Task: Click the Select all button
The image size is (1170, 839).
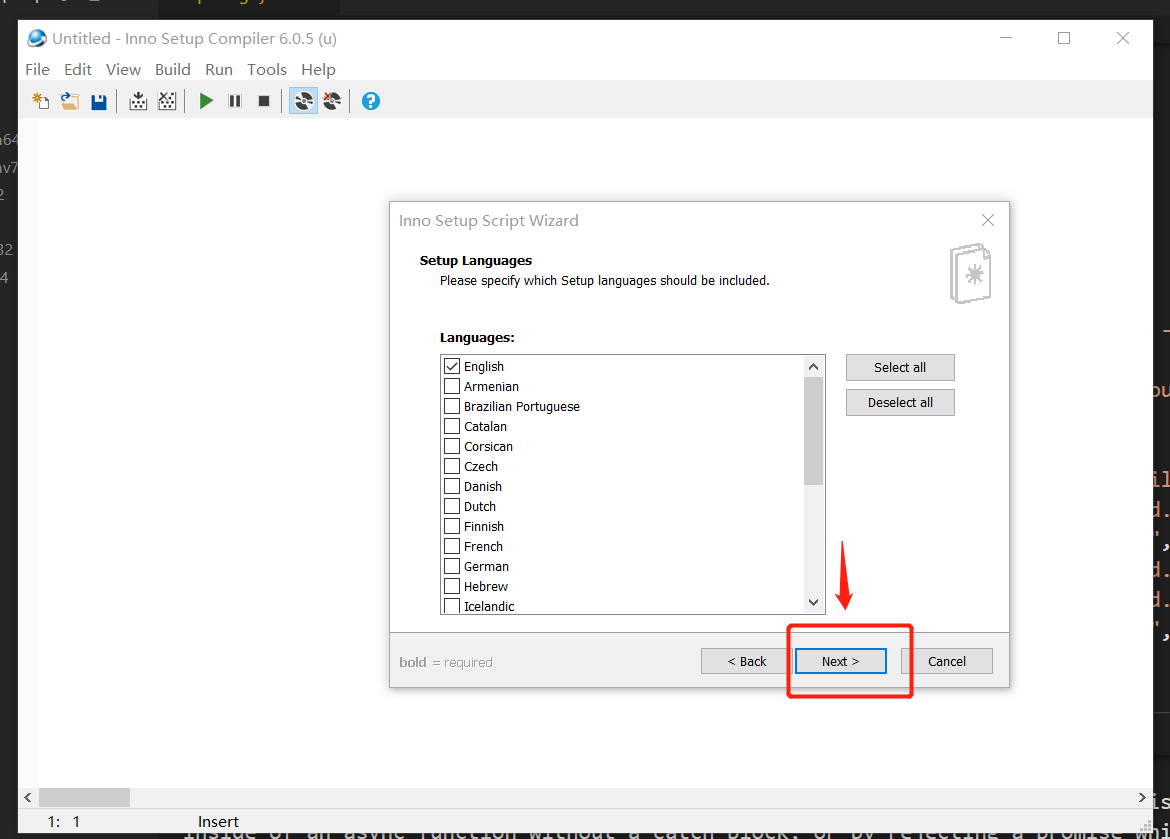Action: [900, 367]
